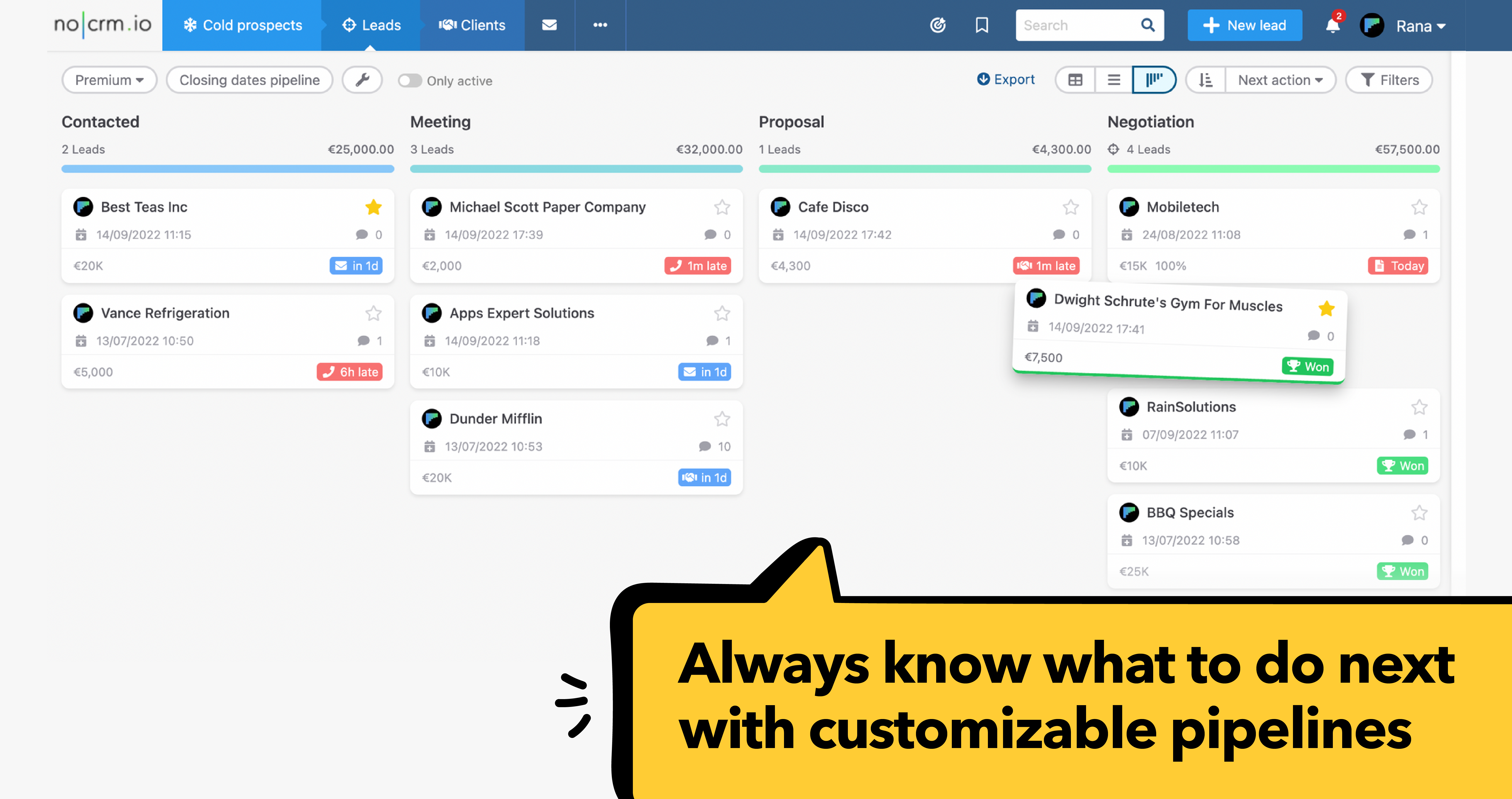Click the target/goal icon in top bar
This screenshot has height=799, width=1512.
pos(937,25)
